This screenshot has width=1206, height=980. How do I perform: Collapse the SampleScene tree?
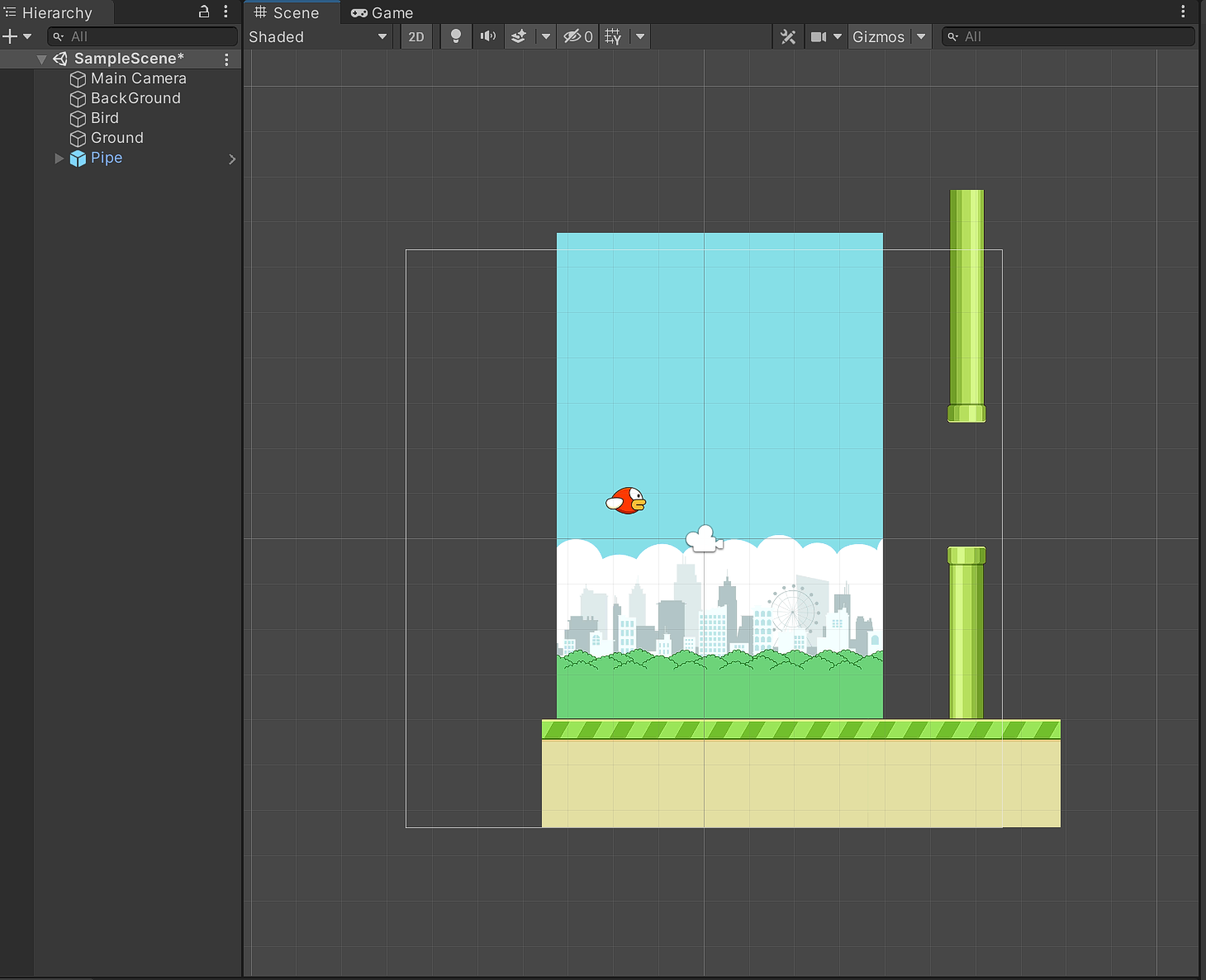coord(41,59)
